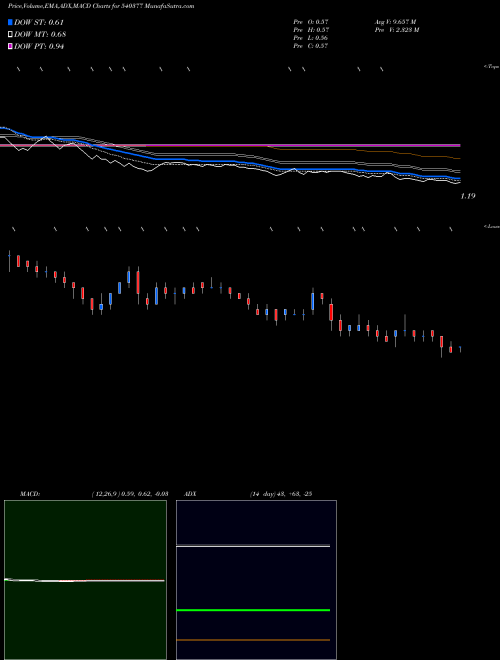500x660 pixels.
Task: Click the chart title mentioning MunafaSutra.com
Action: (101, 6)
